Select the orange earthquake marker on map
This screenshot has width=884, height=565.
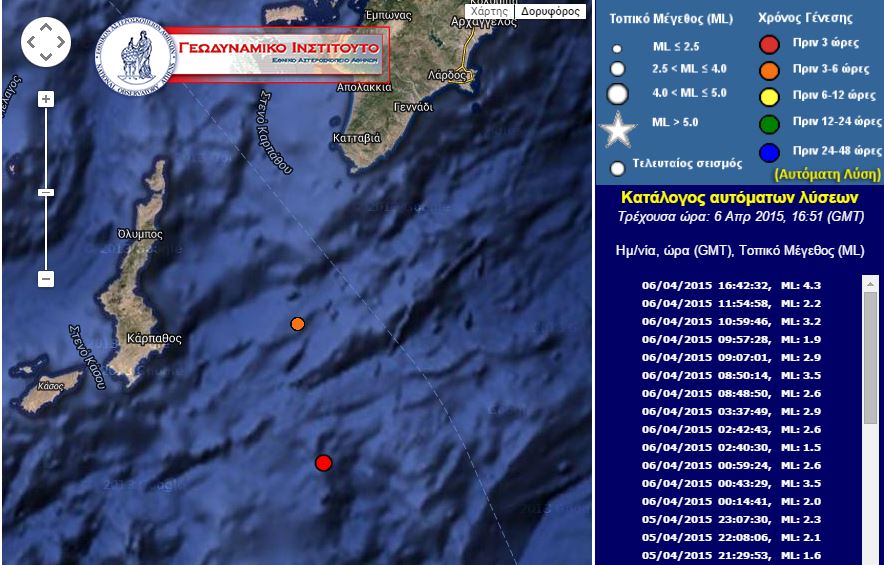pos(297,324)
